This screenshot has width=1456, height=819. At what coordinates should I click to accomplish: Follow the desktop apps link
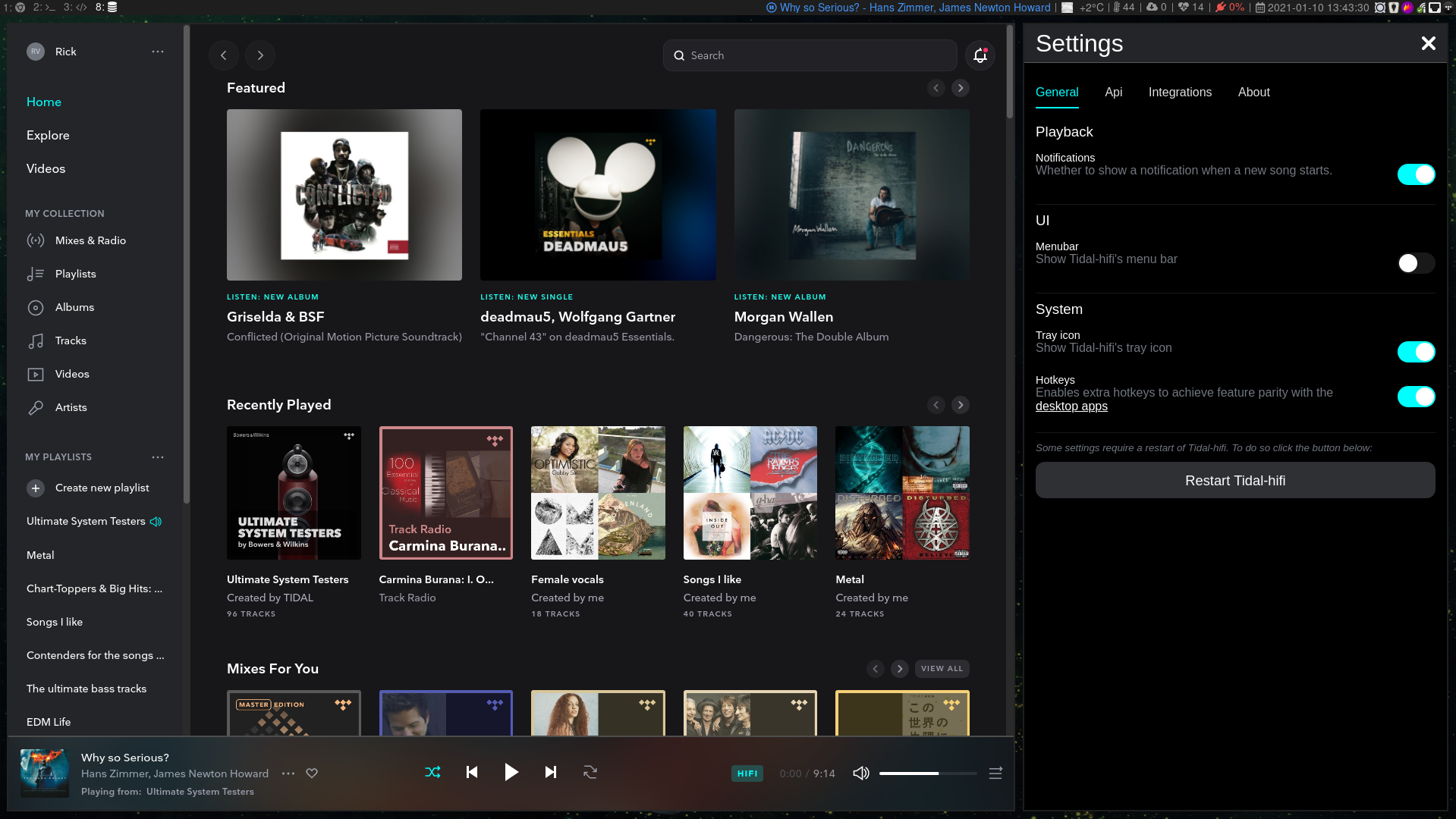1071,406
